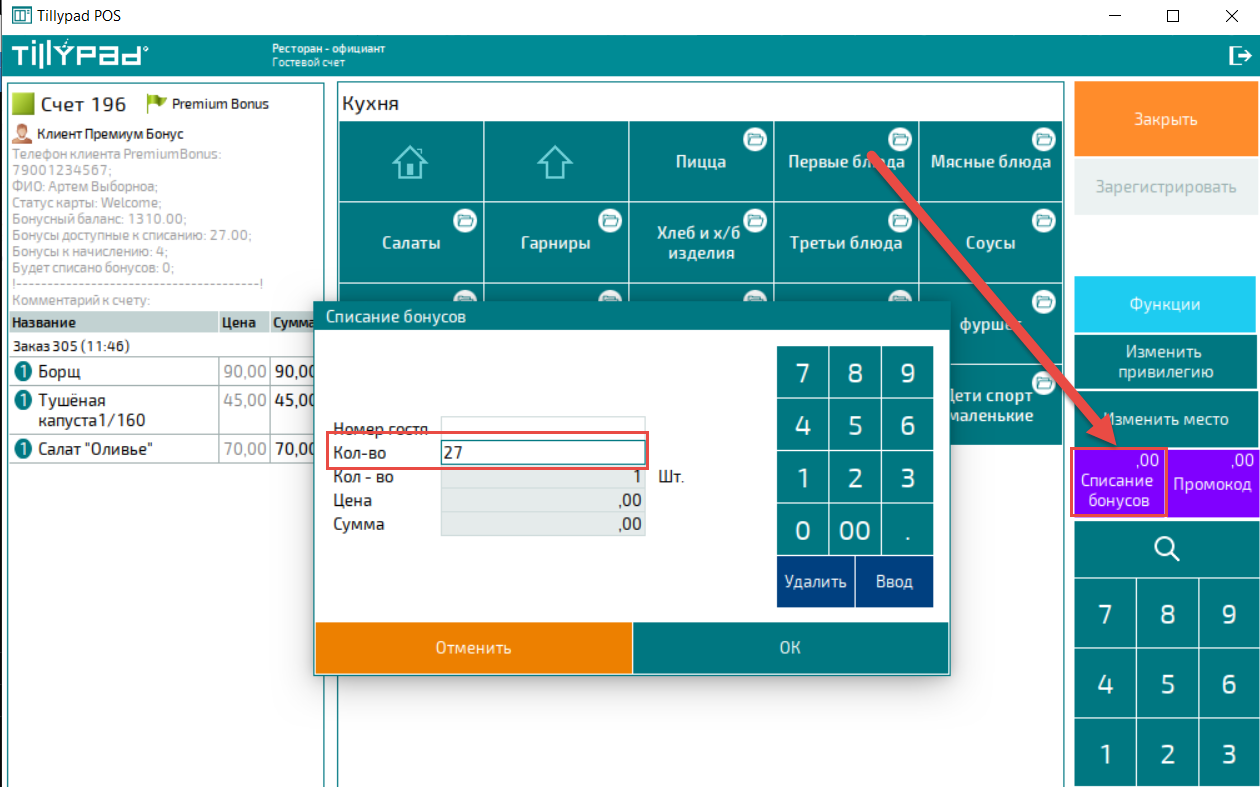This screenshot has width=1260, height=787.
Task: Click the magnifier search icon
Action: coord(1166,549)
